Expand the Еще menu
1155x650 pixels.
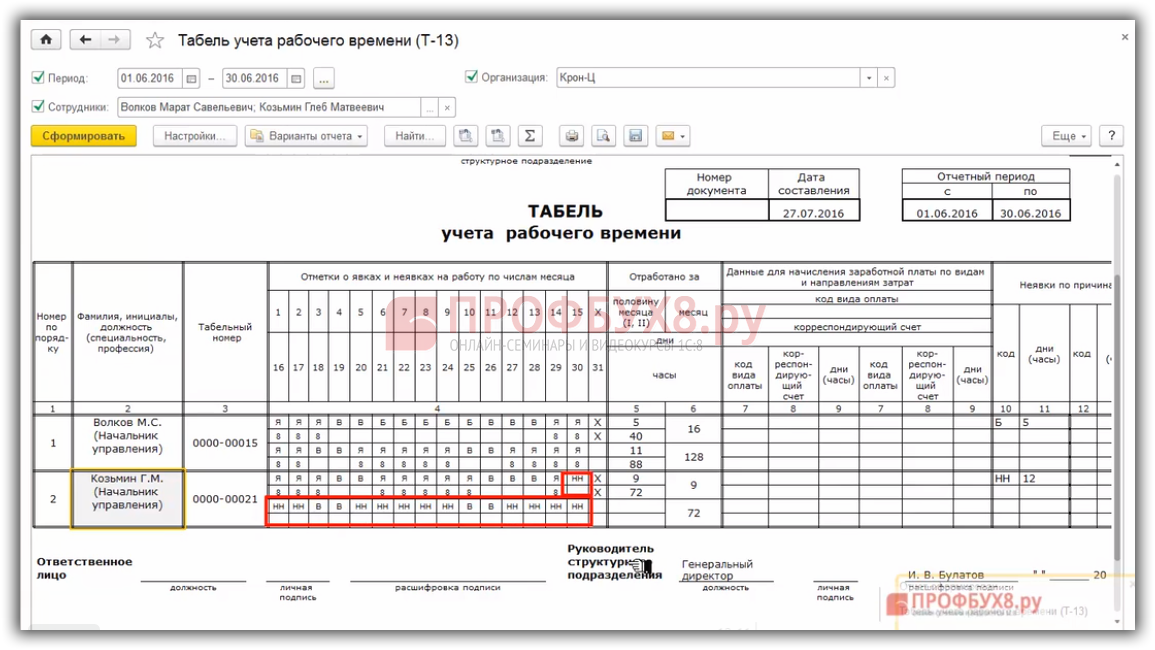coord(1068,136)
